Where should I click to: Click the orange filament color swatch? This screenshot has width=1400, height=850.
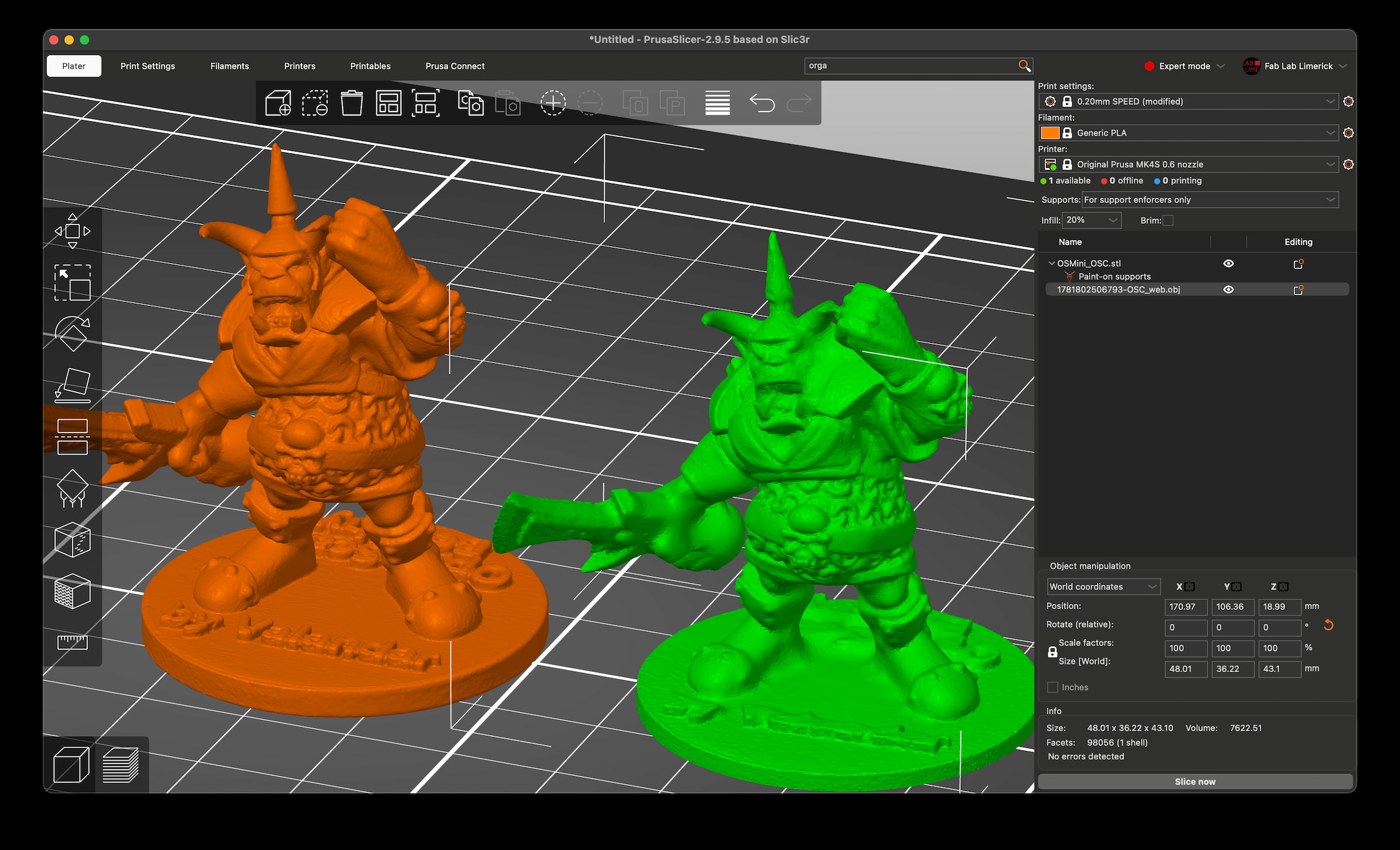click(1050, 133)
